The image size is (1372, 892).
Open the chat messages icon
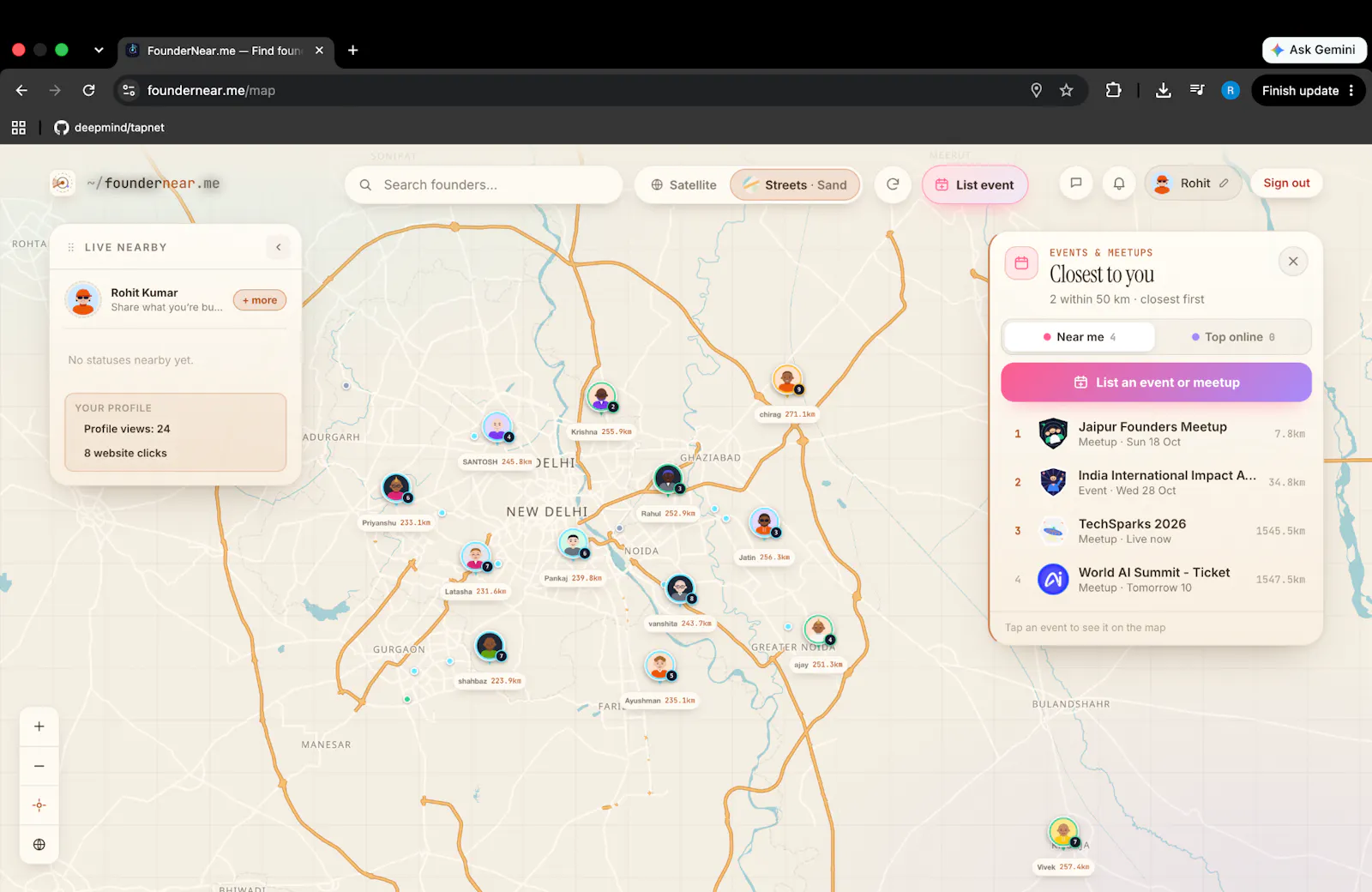[1076, 183]
